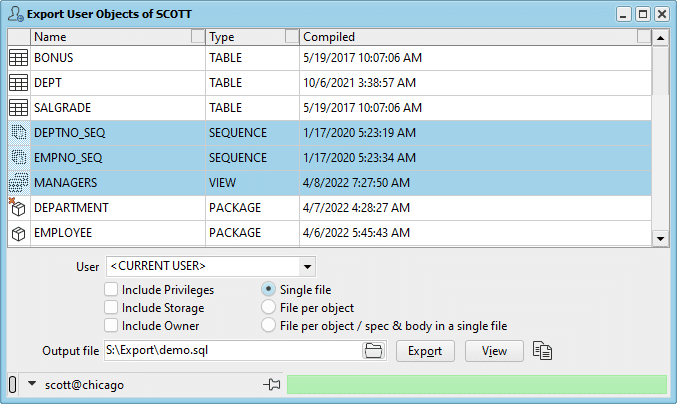
Task: Click the MANAGERS view icon
Action: pyautogui.click(x=19, y=183)
